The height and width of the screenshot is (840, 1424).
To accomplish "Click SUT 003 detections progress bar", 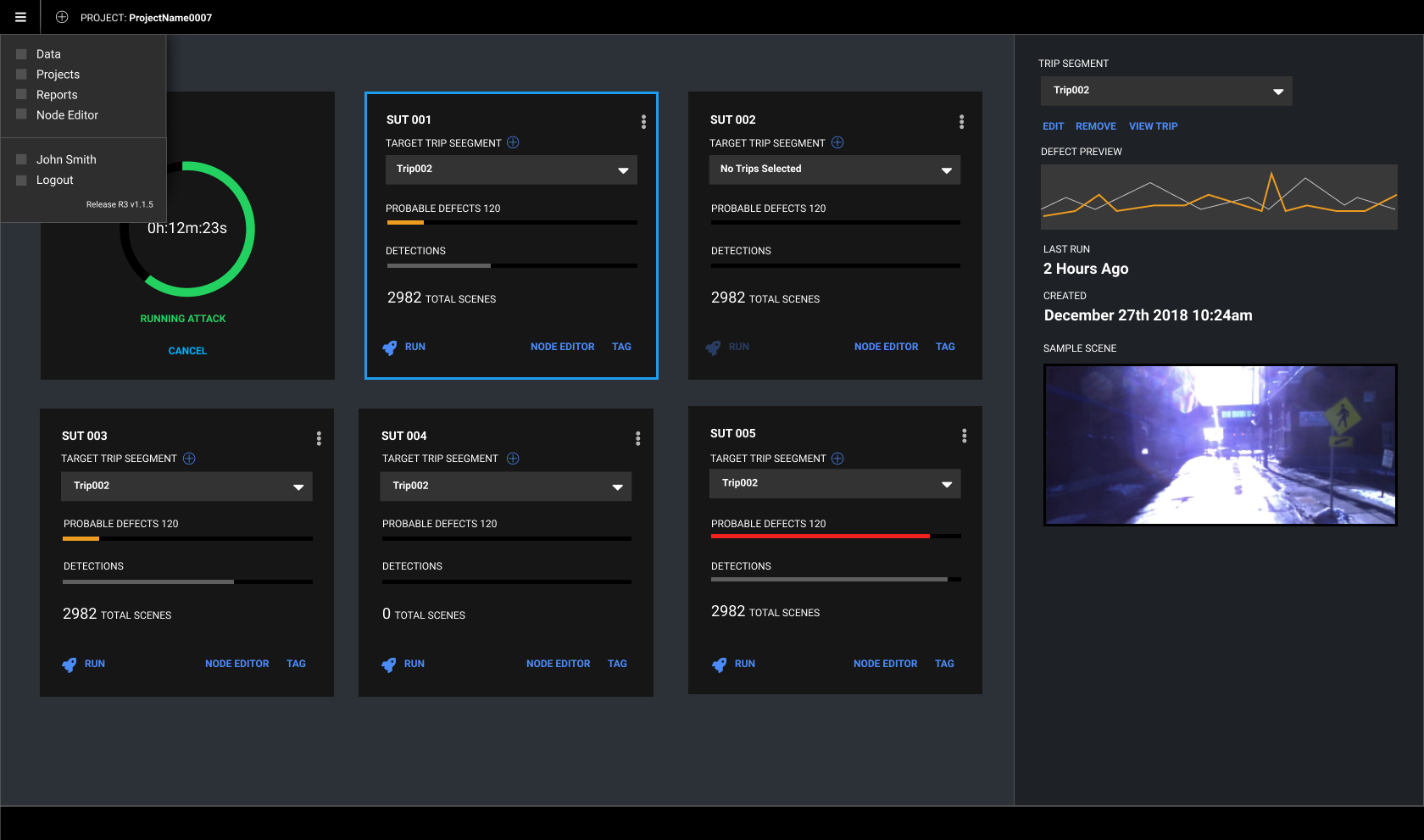I will [x=187, y=581].
